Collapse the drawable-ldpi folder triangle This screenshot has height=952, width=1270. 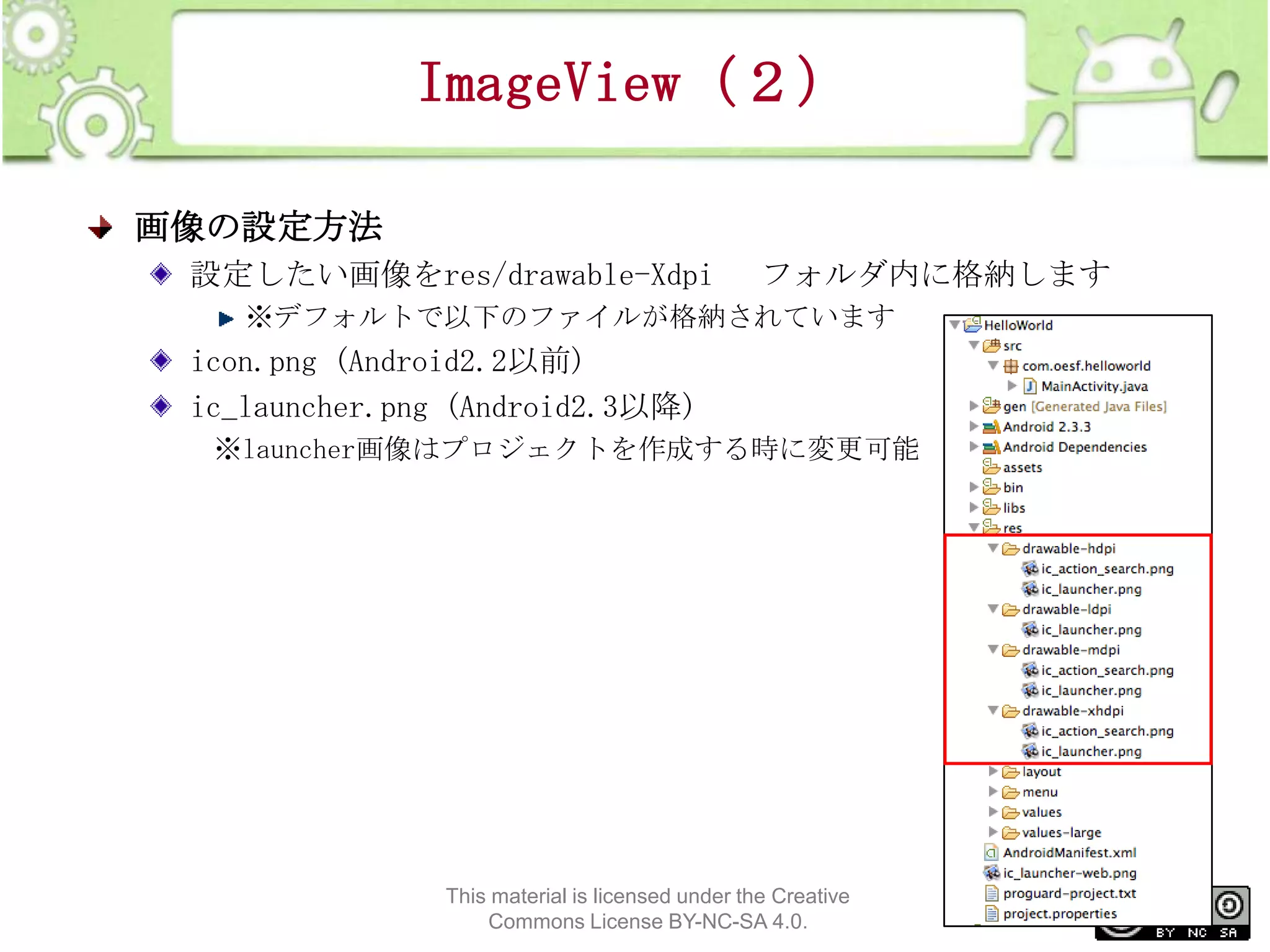(993, 609)
